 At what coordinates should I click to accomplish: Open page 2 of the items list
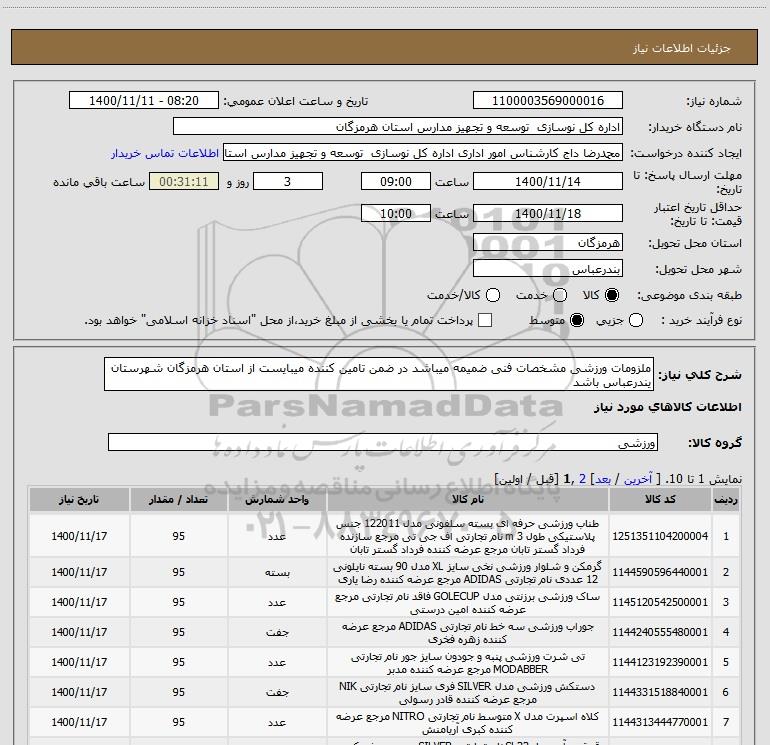point(582,479)
